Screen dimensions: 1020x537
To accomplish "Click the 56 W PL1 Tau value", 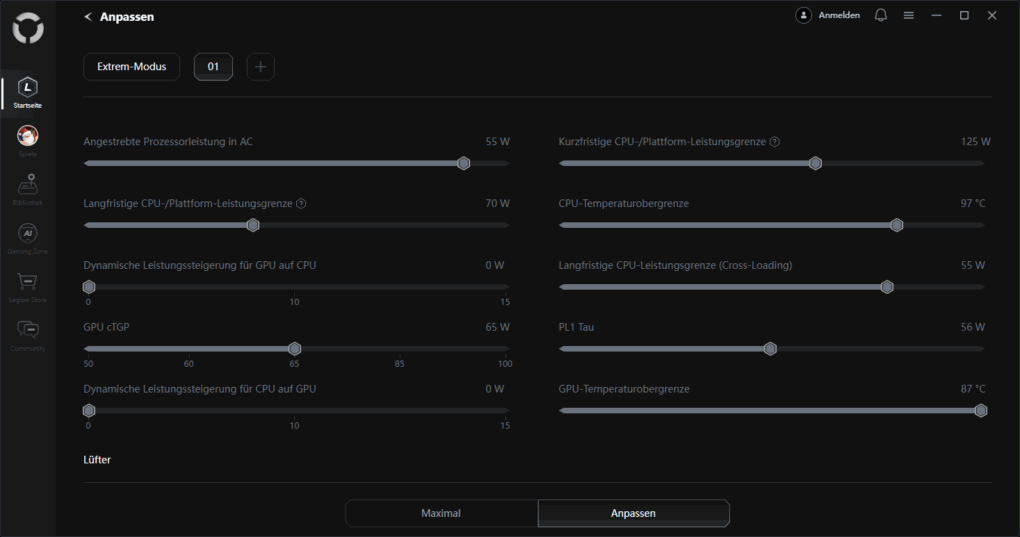I will [x=973, y=327].
